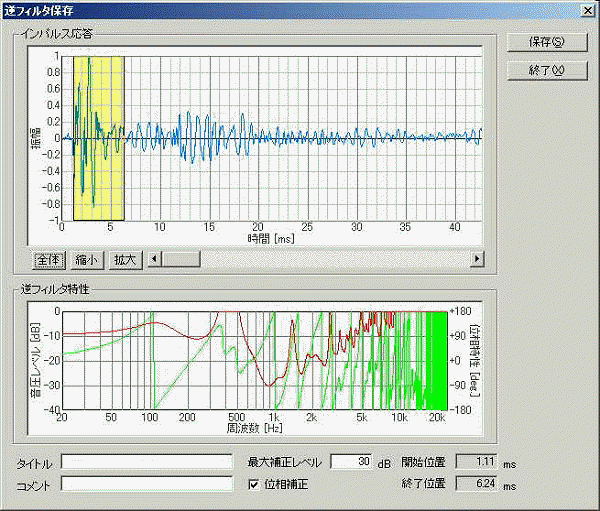Click the 位相補正 label text

pyautogui.click(x=286, y=484)
